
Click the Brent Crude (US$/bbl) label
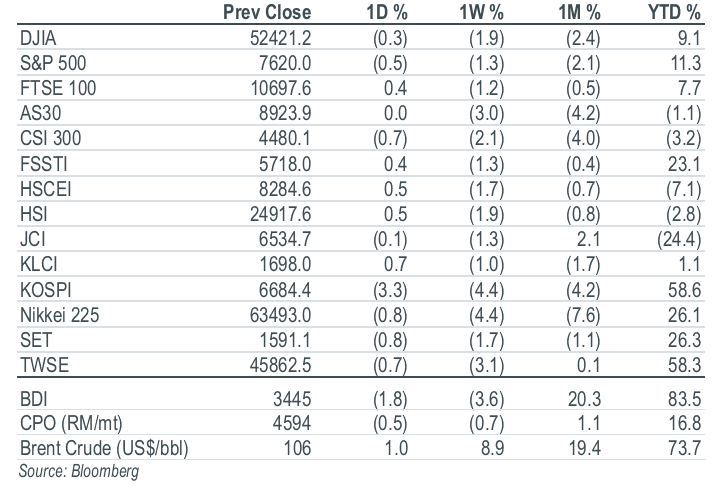104,449
